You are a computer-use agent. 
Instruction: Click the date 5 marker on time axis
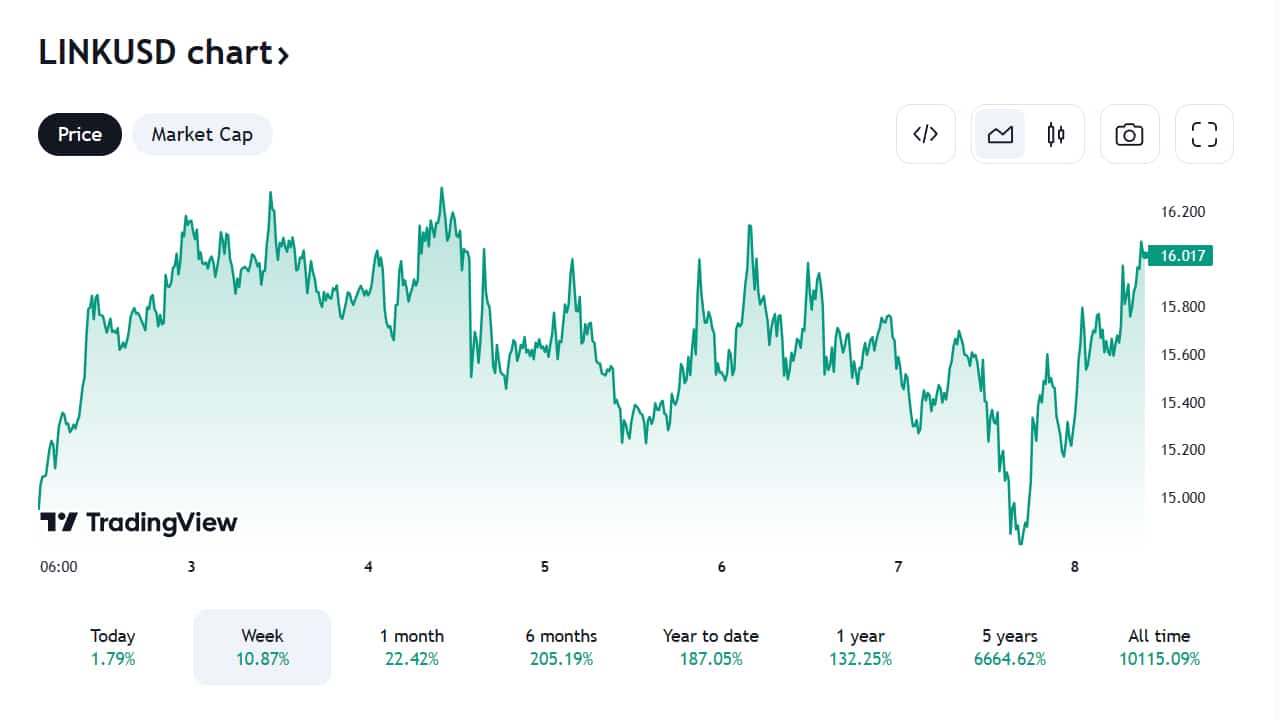[545, 567]
